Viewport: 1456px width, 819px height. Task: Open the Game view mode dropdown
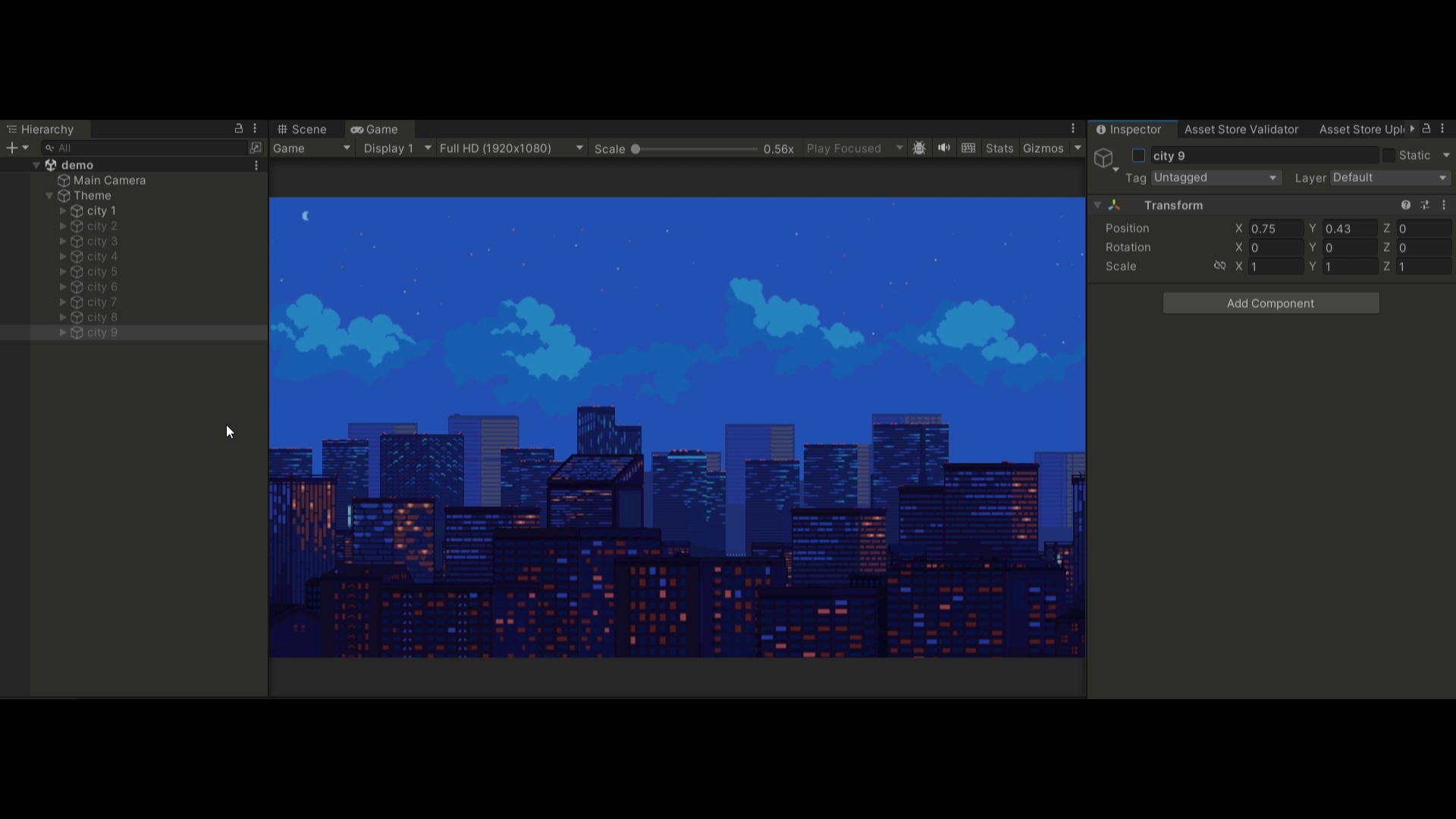pos(312,149)
